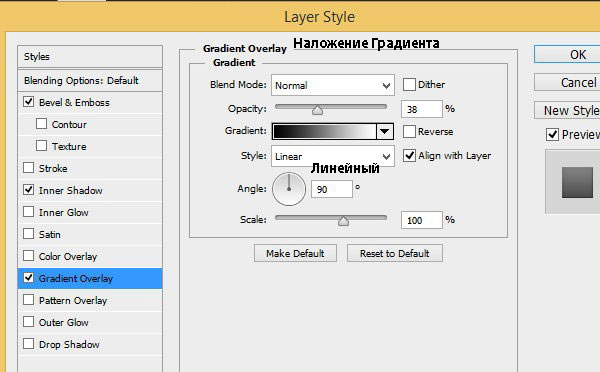600x372 pixels.
Task: Click the OK button
Action: [567, 55]
